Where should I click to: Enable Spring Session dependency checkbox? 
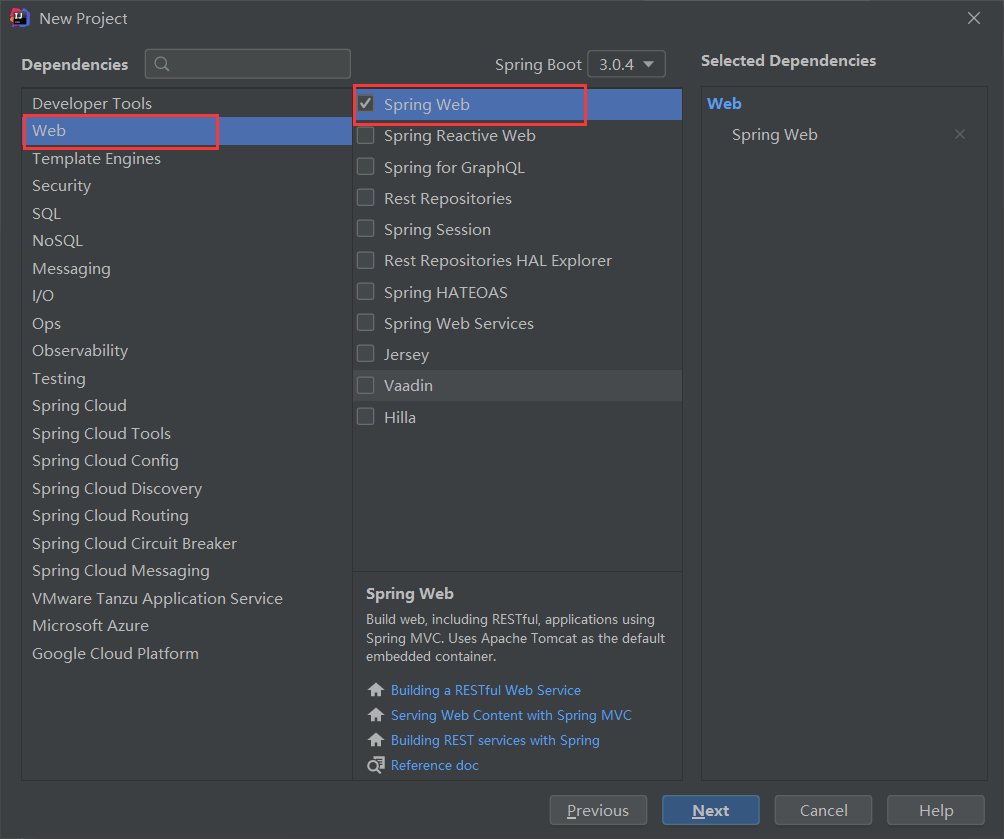point(366,229)
